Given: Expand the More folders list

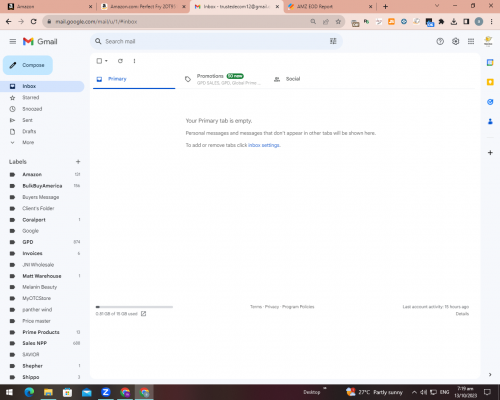Looking at the screenshot, I should pyautogui.click(x=28, y=142).
